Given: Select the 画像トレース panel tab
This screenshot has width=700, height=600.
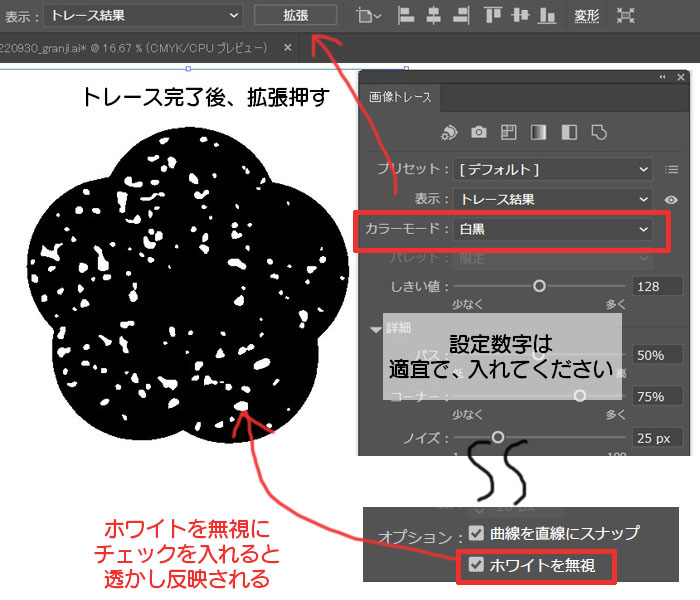Looking at the screenshot, I should 400,97.
